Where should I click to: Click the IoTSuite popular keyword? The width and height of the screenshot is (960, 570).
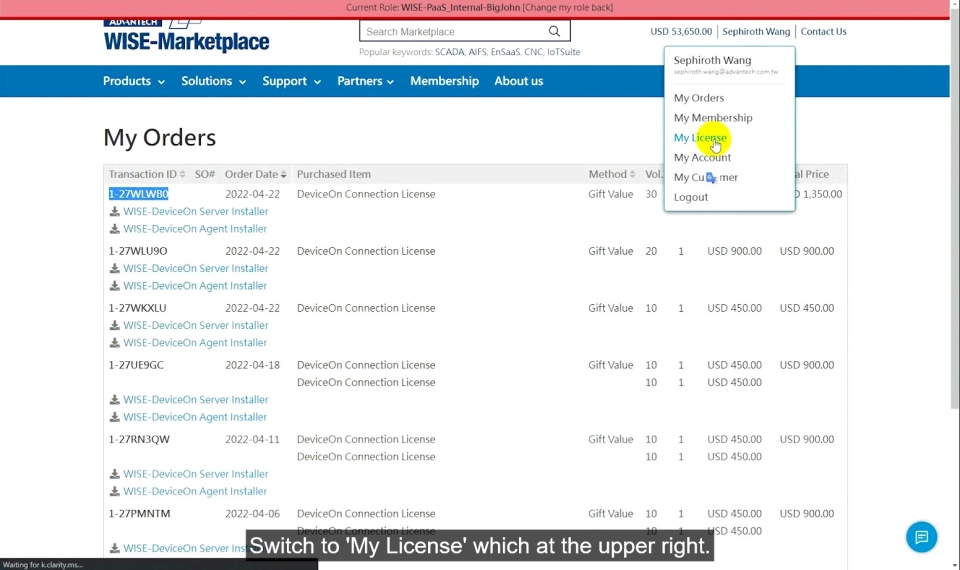(x=563, y=52)
